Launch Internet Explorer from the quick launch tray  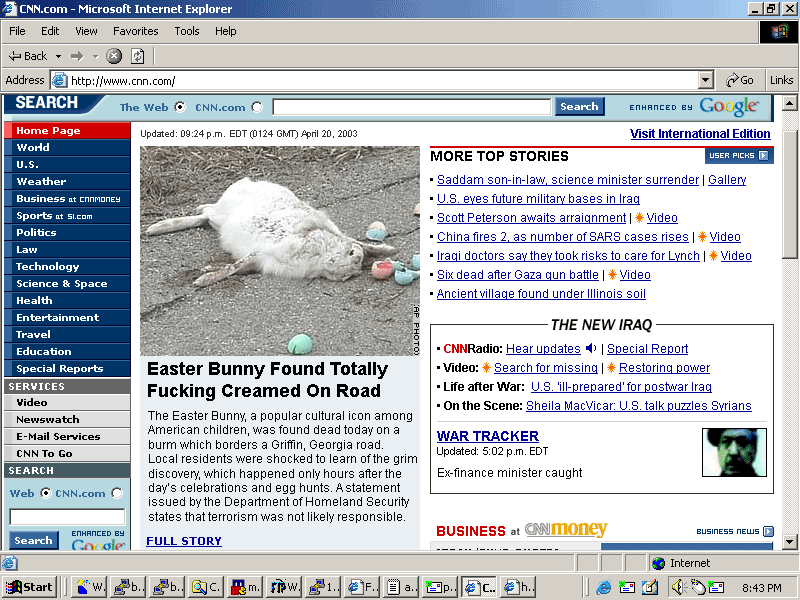pyautogui.click(x=604, y=588)
